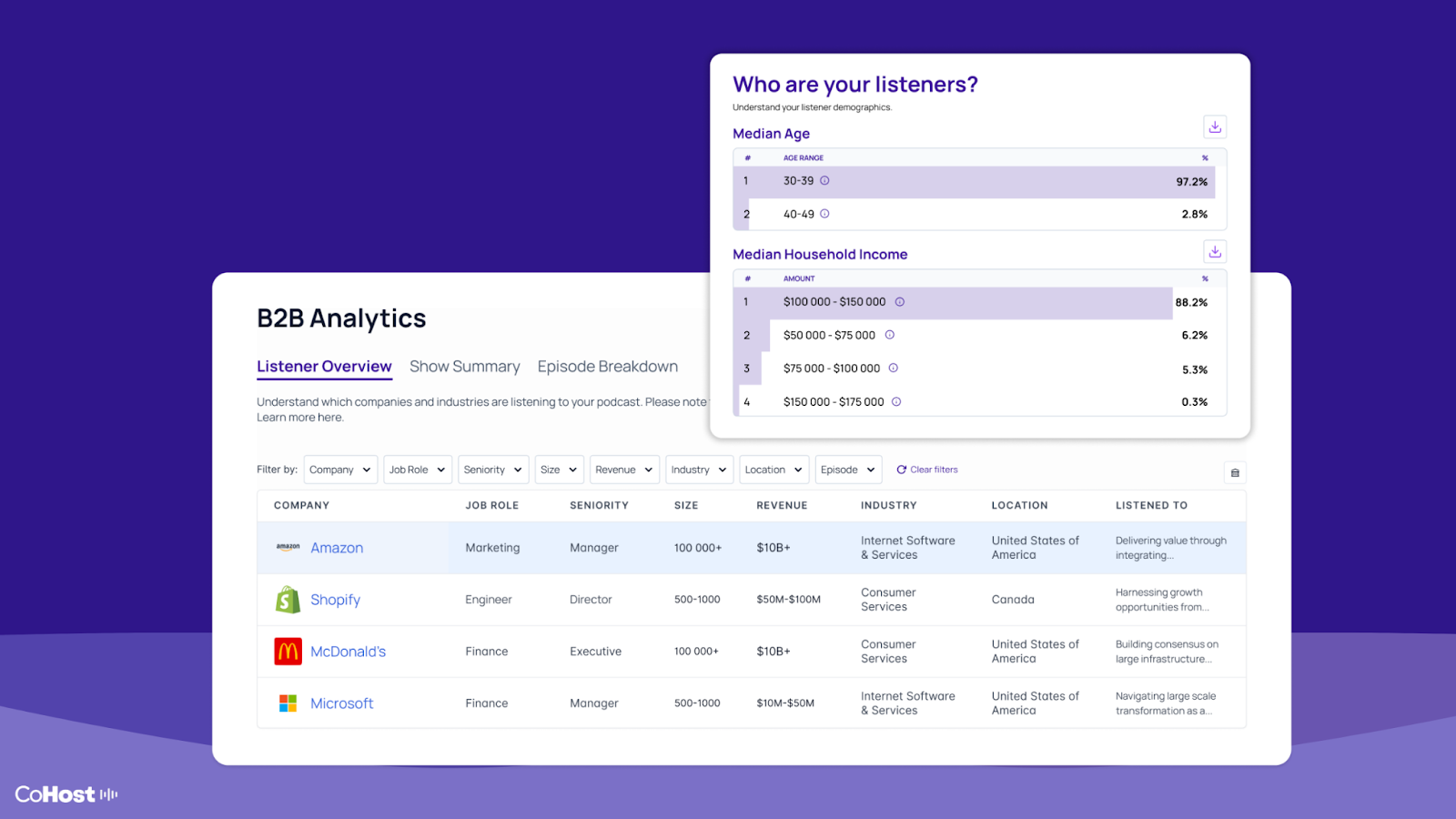Open info icon beside 40-49 age range
Image resolution: width=1456 pixels, height=819 pixels.
pyautogui.click(x=824, y=214)
